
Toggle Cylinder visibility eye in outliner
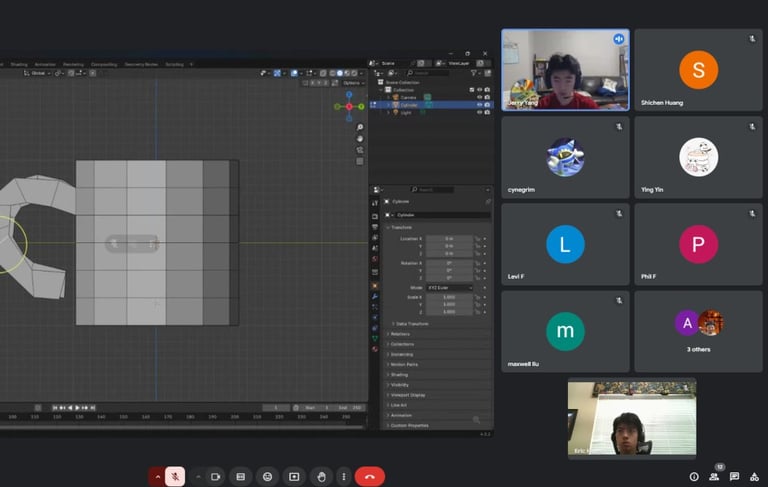pyautogui.click(x=480, y=105)
